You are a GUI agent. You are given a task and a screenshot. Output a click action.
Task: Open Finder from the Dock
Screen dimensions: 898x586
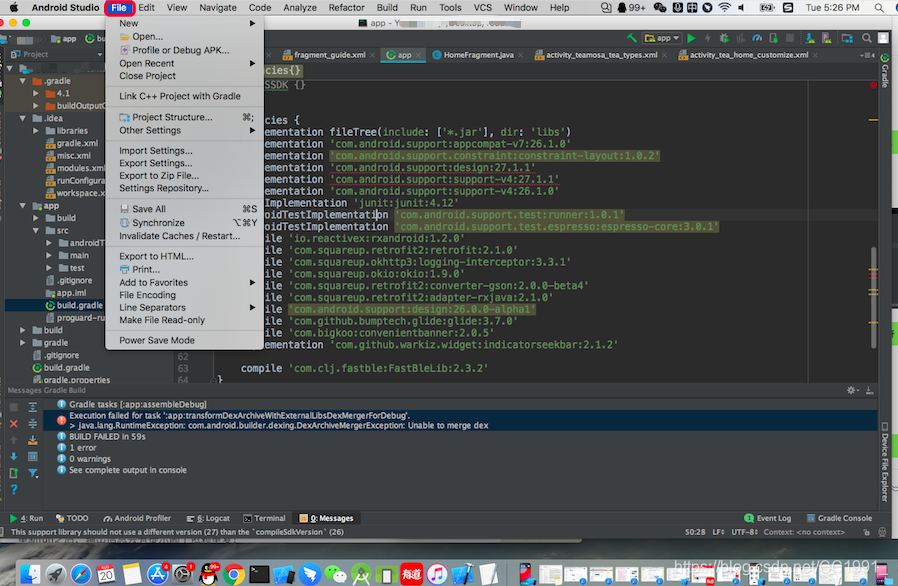(30, 574)
